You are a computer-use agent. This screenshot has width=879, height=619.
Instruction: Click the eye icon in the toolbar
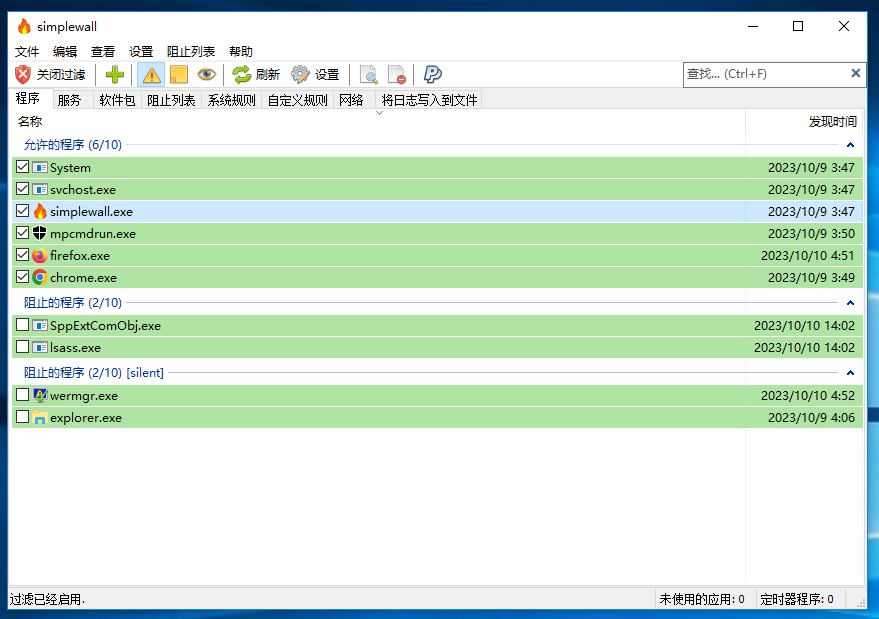(207, 74)
